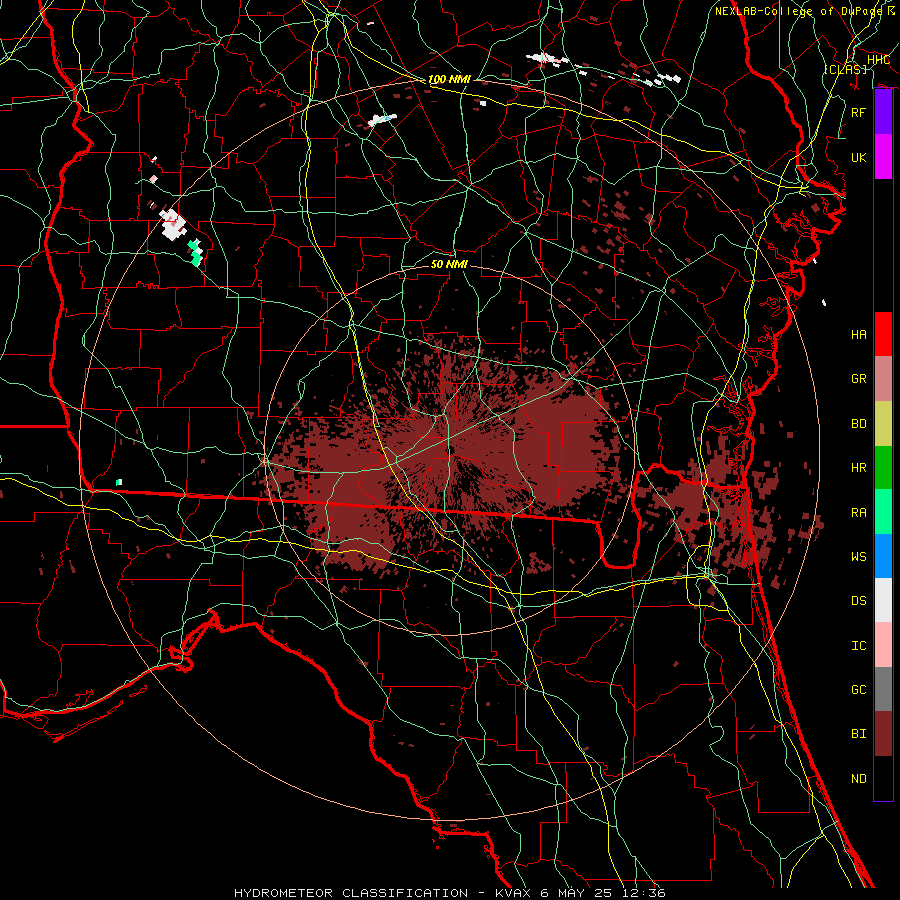The image size is (900, 900).
Task: Click the RF legend label
Action: click(x=858, y=112)
